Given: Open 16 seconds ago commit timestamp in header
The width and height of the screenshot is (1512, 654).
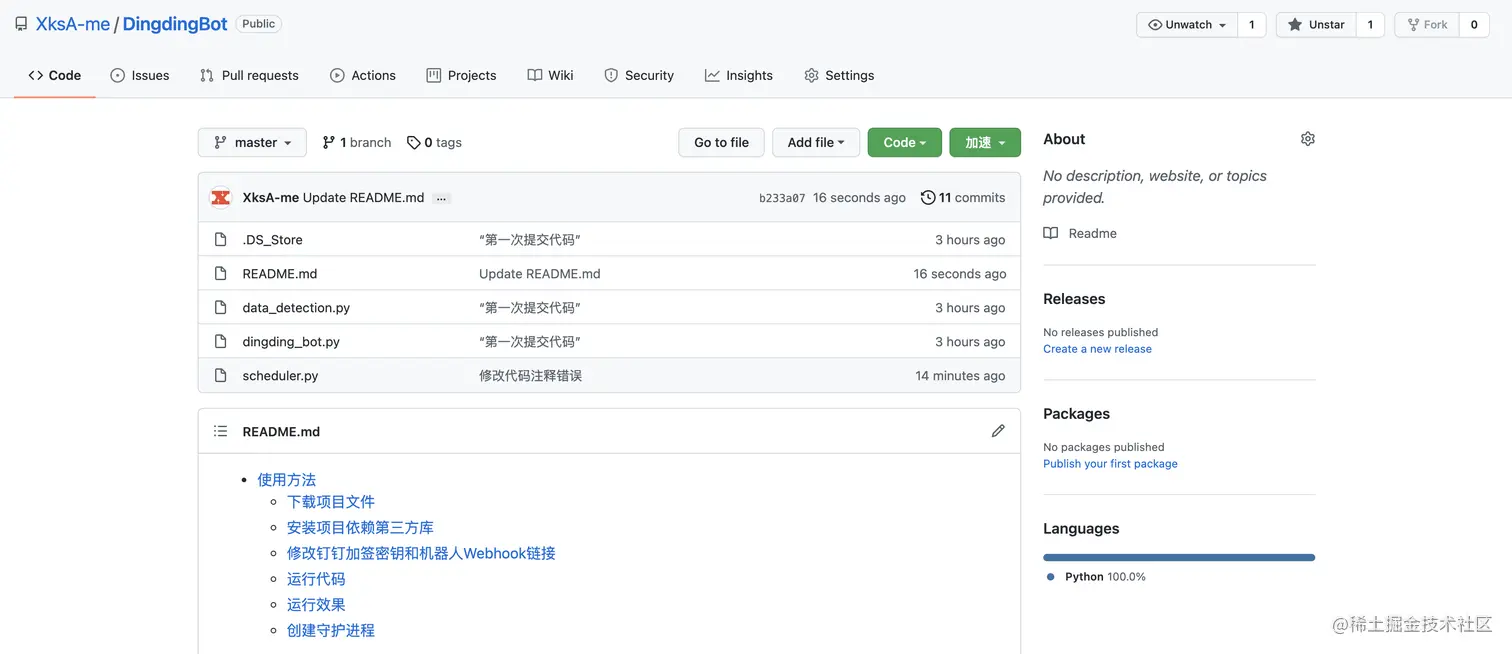Looking at the screenshot, I should (859, 198).
